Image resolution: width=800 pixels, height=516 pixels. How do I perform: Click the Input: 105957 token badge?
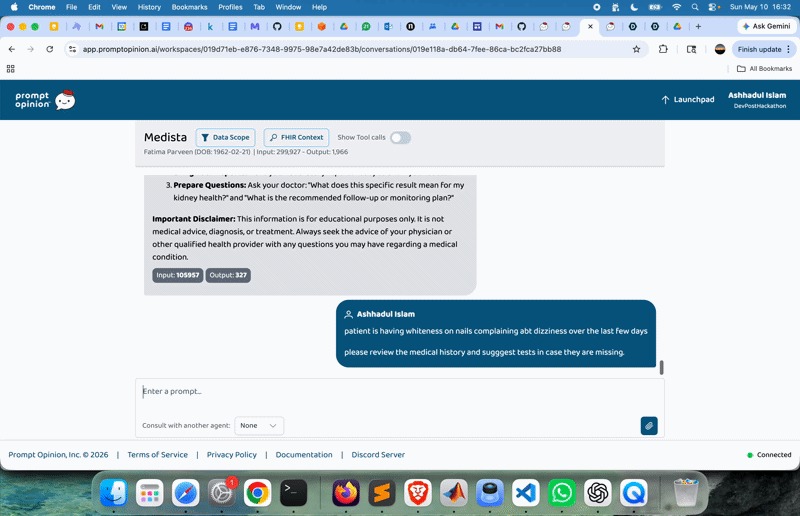(x=178, y=275)
